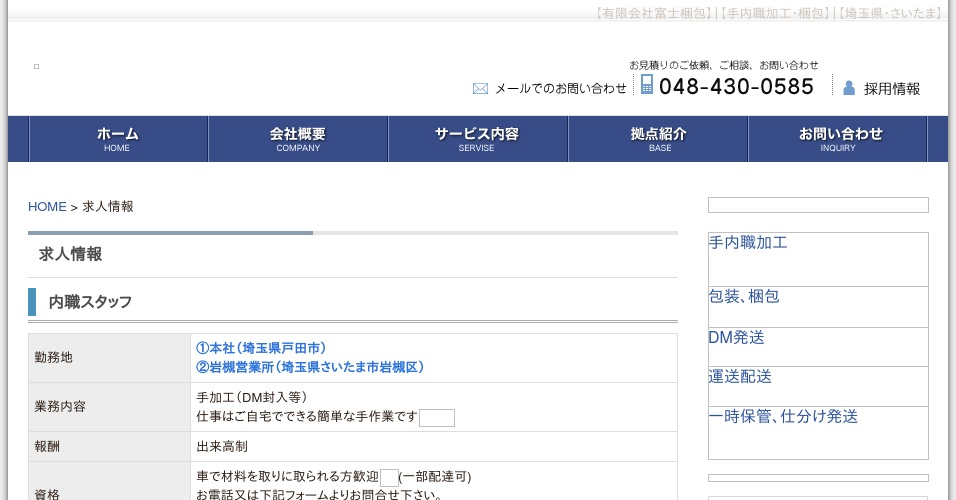Select お問い合わせ INQUIRY menu item
The image size is (956, 500).
click(839, 139)
